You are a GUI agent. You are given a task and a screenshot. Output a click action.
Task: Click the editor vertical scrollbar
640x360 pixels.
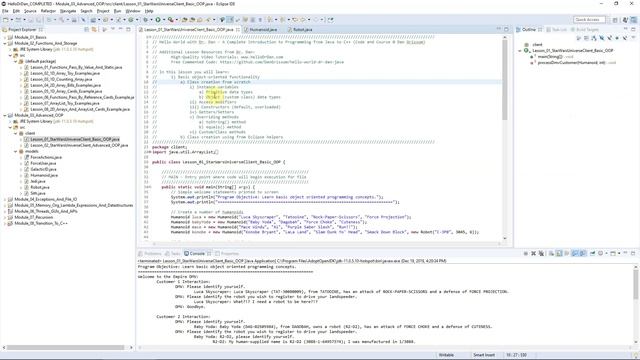505,80
